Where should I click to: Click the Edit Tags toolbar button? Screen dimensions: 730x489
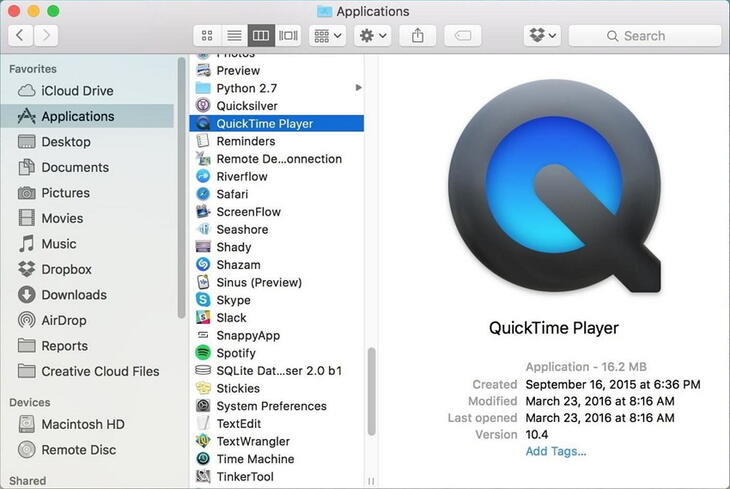point(463,36)
